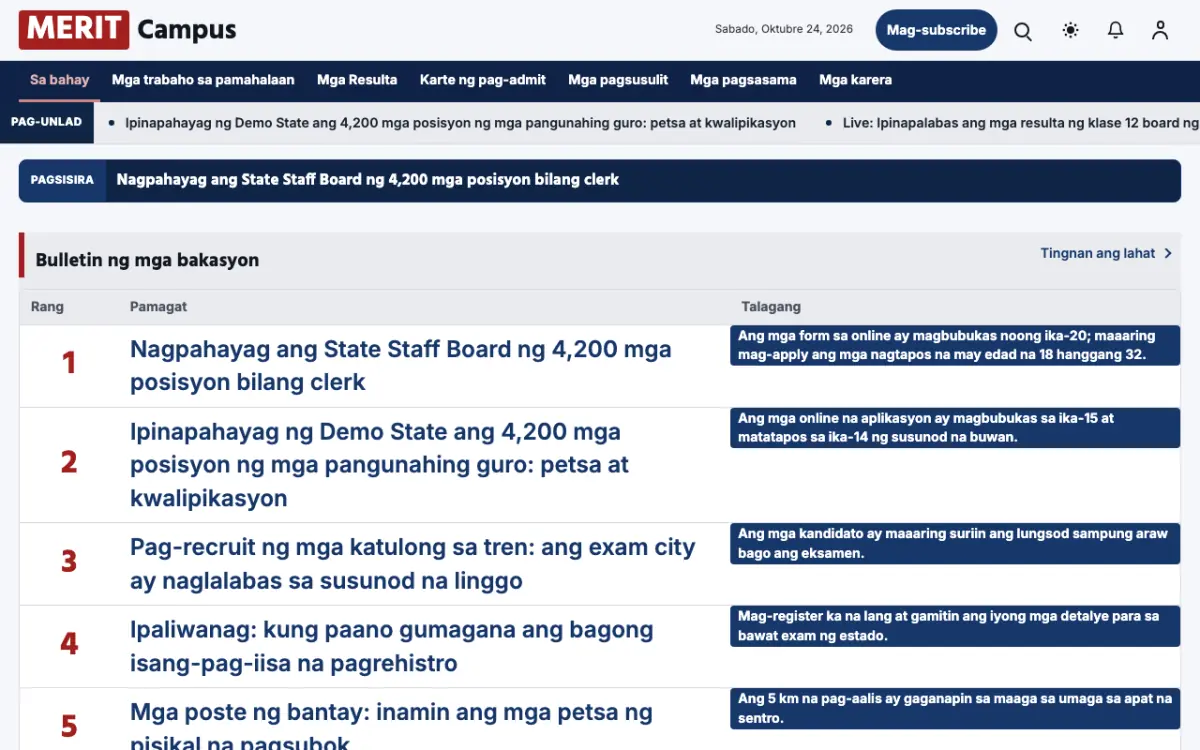Click Tingnan ang lahat link
Image resolution: width=1200 pixels, height=750 pixels.
1098,253
